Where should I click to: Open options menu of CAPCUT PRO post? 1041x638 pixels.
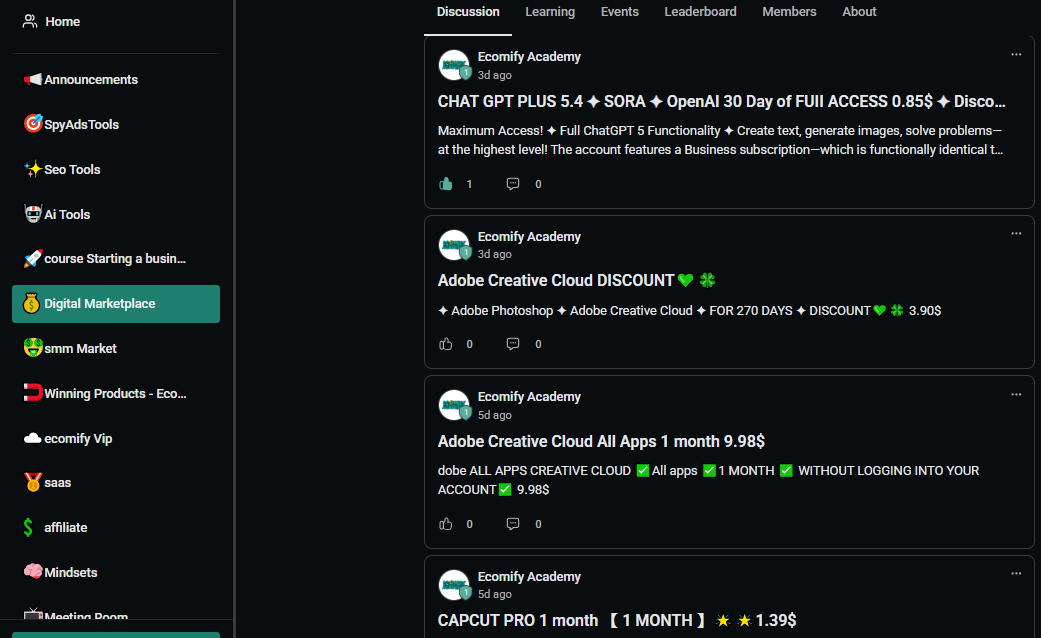(1016, 574)
